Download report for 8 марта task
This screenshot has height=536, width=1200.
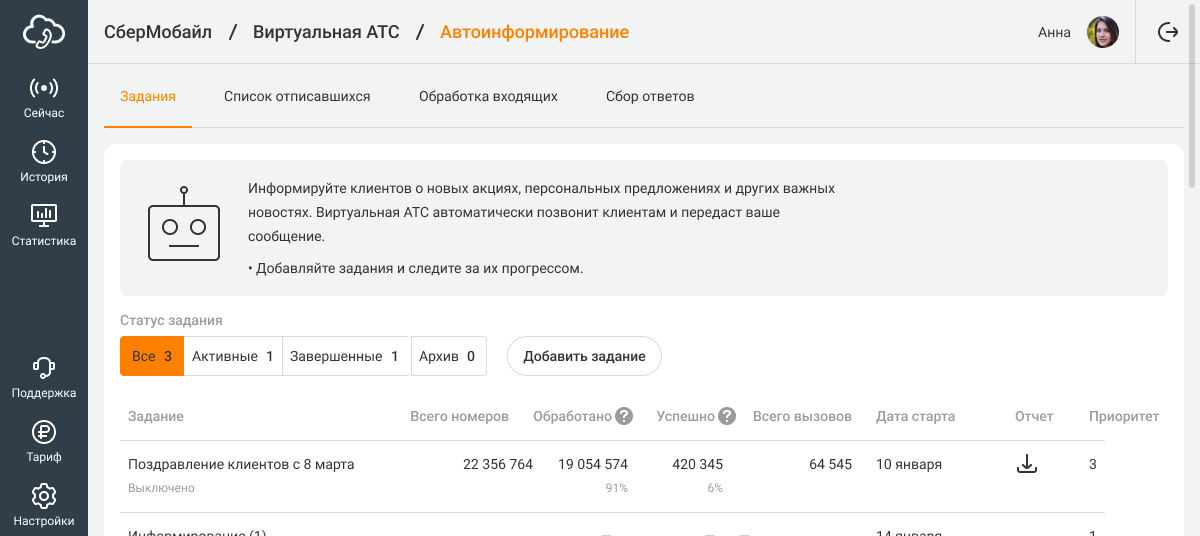tap(1026, 464)
